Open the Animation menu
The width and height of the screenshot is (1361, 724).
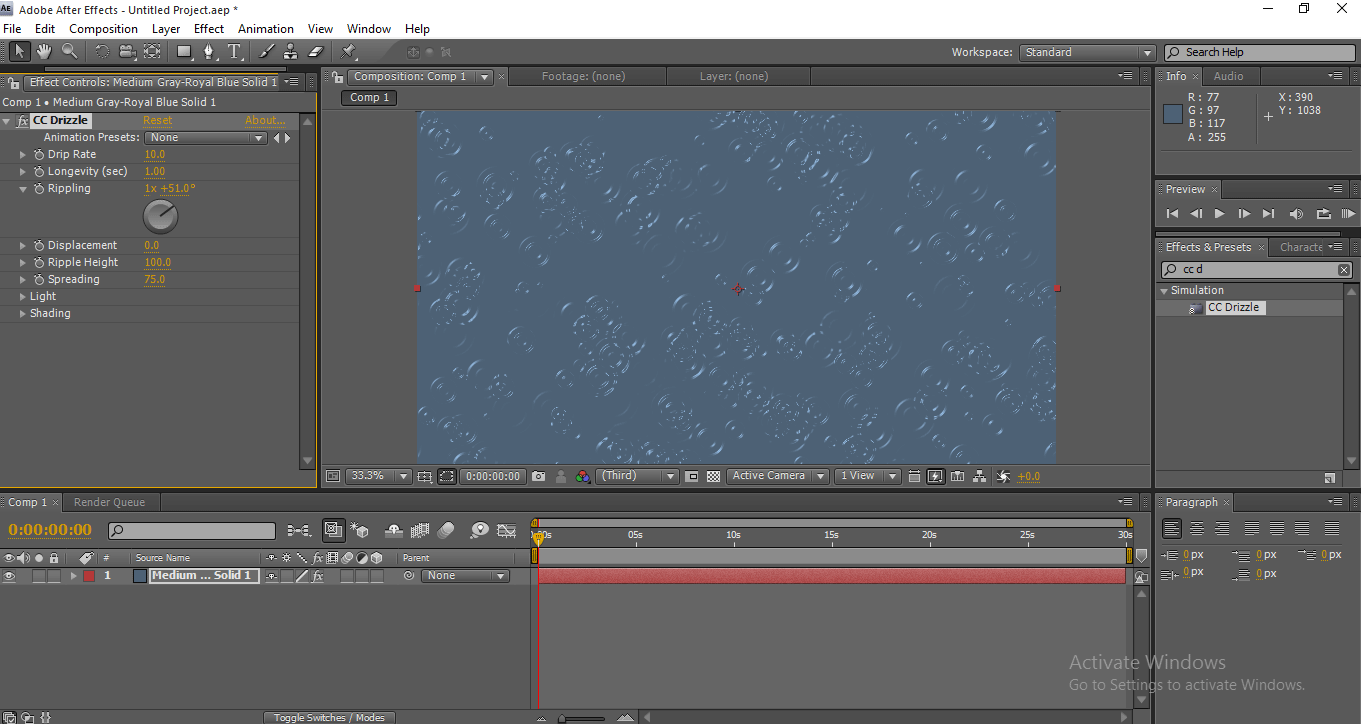coord(265,29)
